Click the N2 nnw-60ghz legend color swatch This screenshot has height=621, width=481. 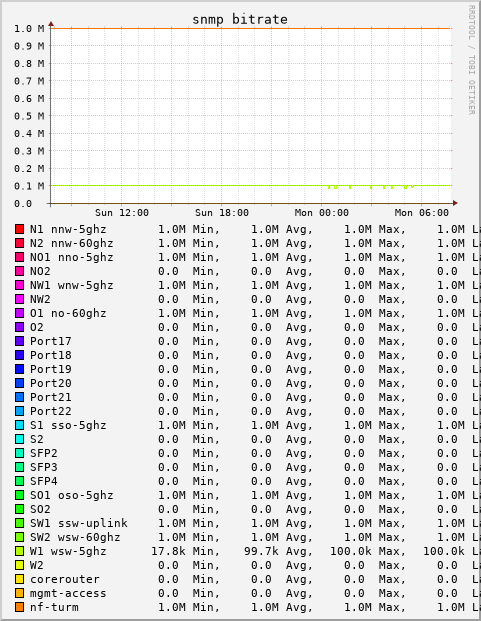tap(19, 243)
